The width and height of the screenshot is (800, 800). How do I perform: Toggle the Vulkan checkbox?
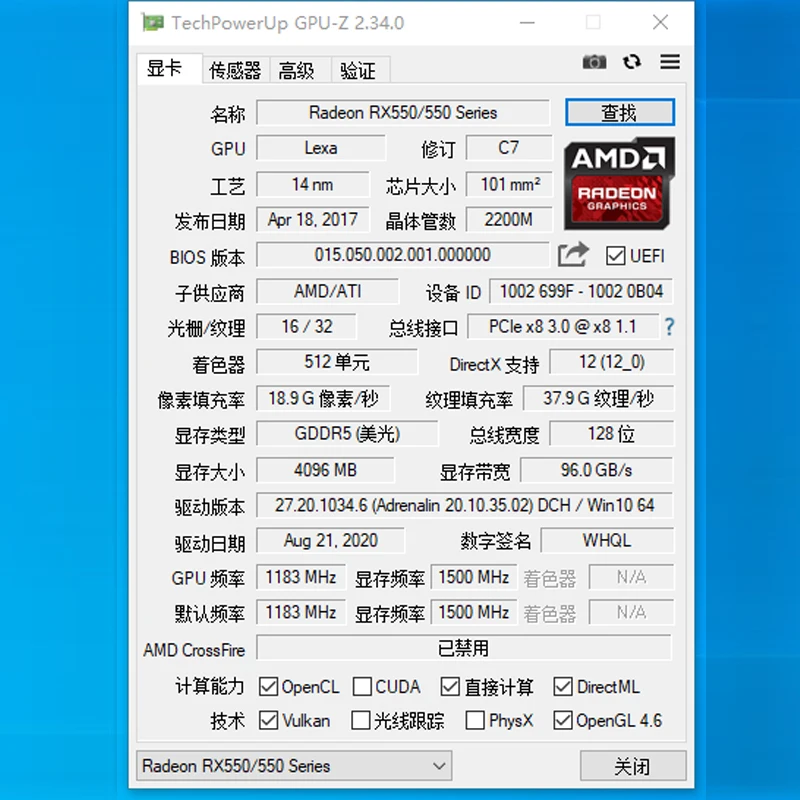268,720
